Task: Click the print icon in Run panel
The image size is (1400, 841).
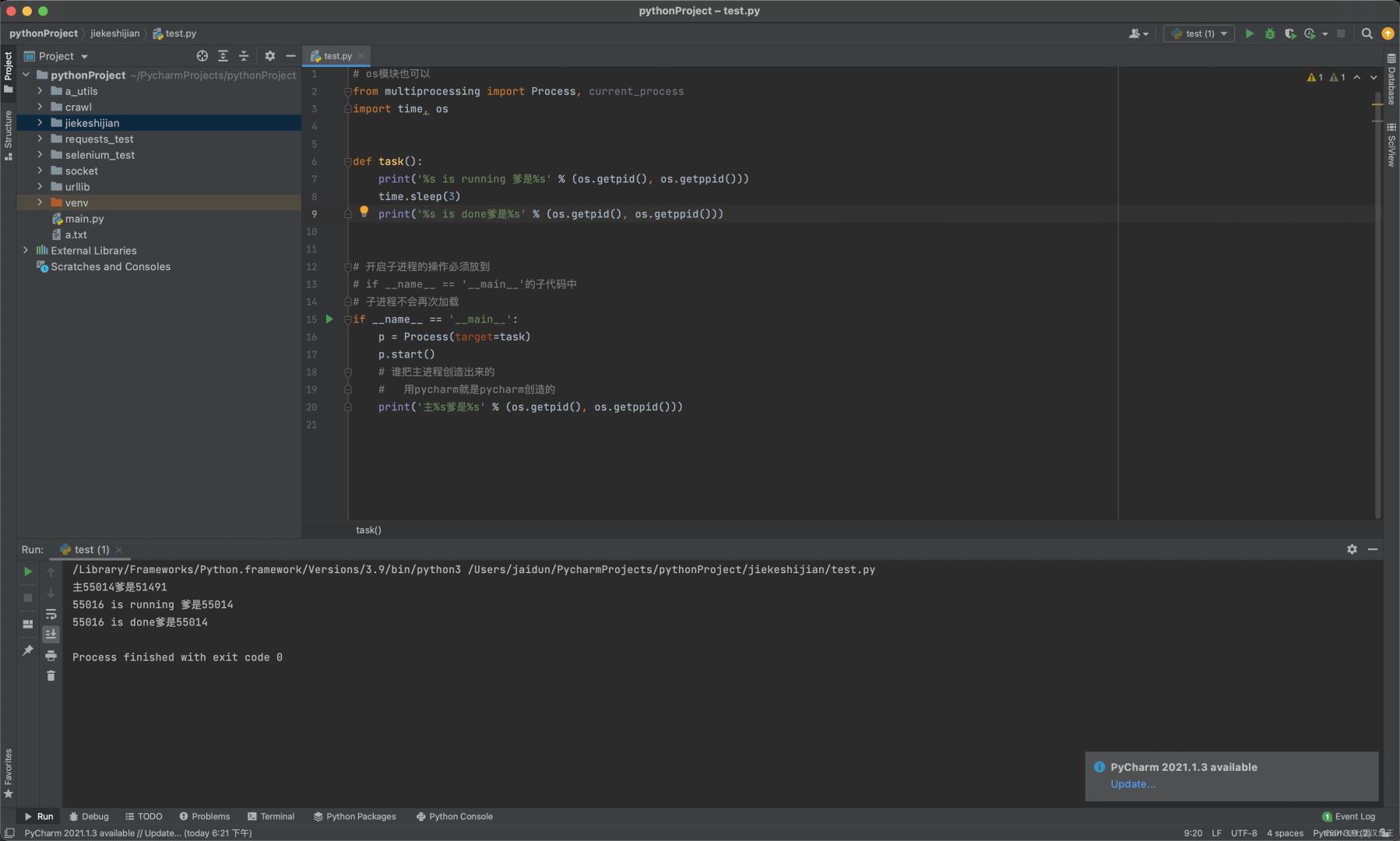Action: [x=51, y=656]
